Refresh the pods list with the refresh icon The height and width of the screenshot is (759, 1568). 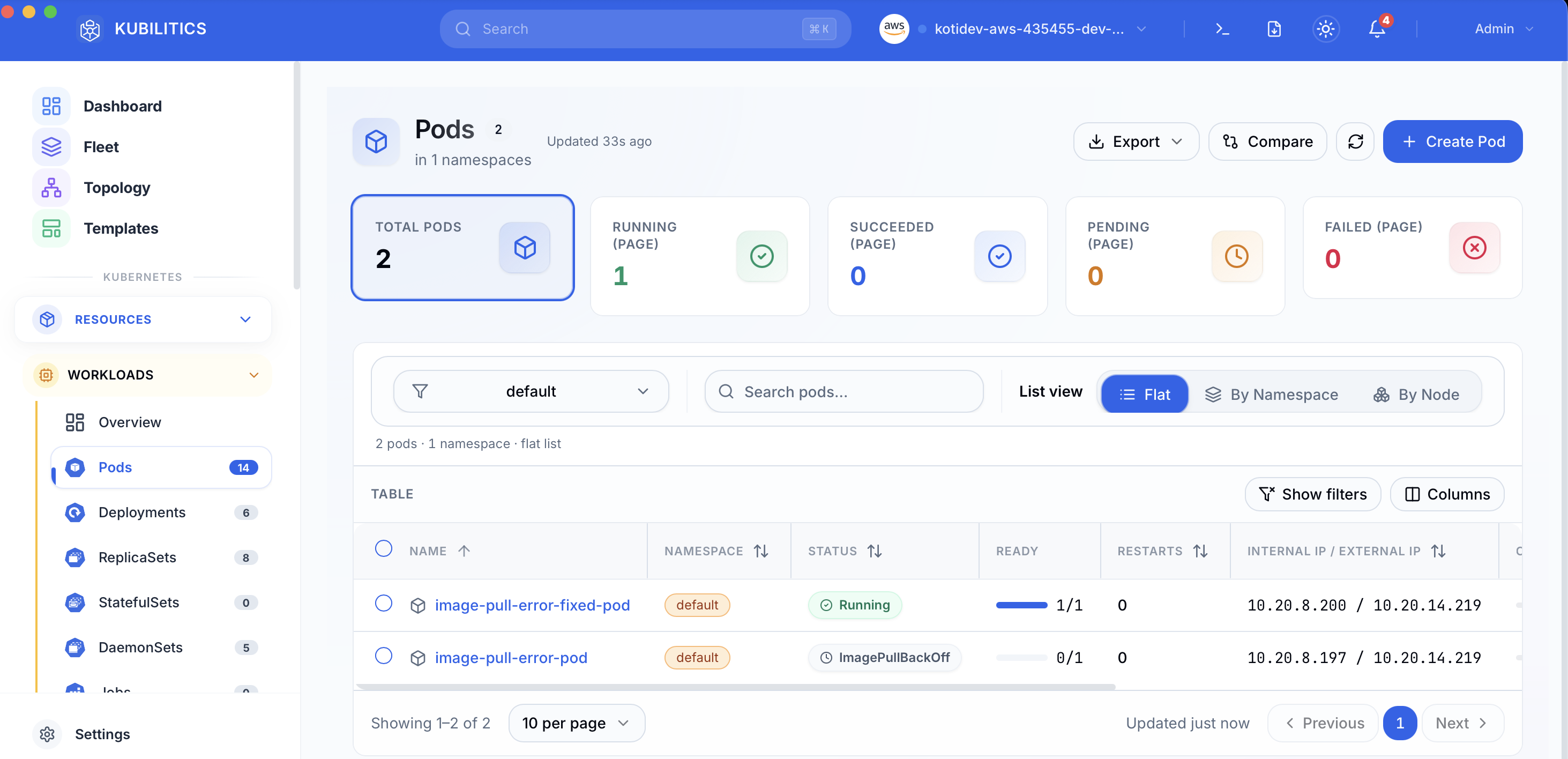tap(1355, 141)
